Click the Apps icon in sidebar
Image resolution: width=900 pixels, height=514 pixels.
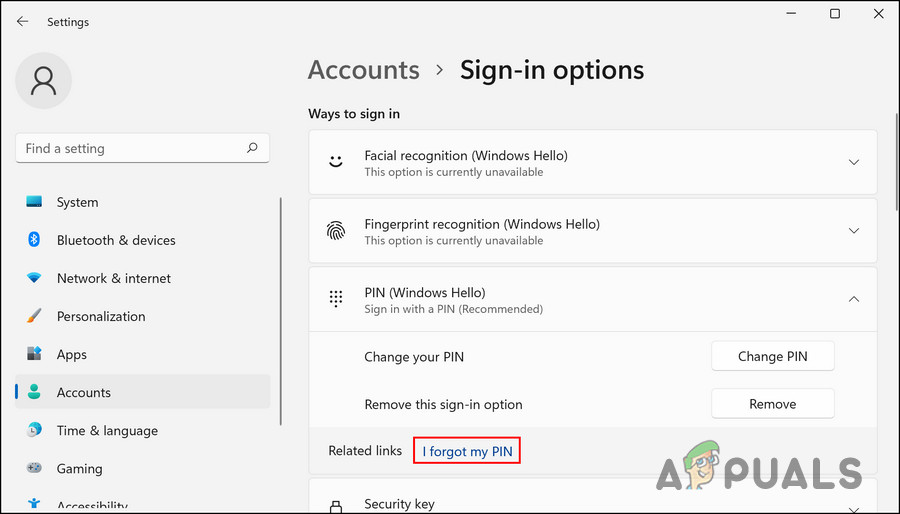click(34, 354)
